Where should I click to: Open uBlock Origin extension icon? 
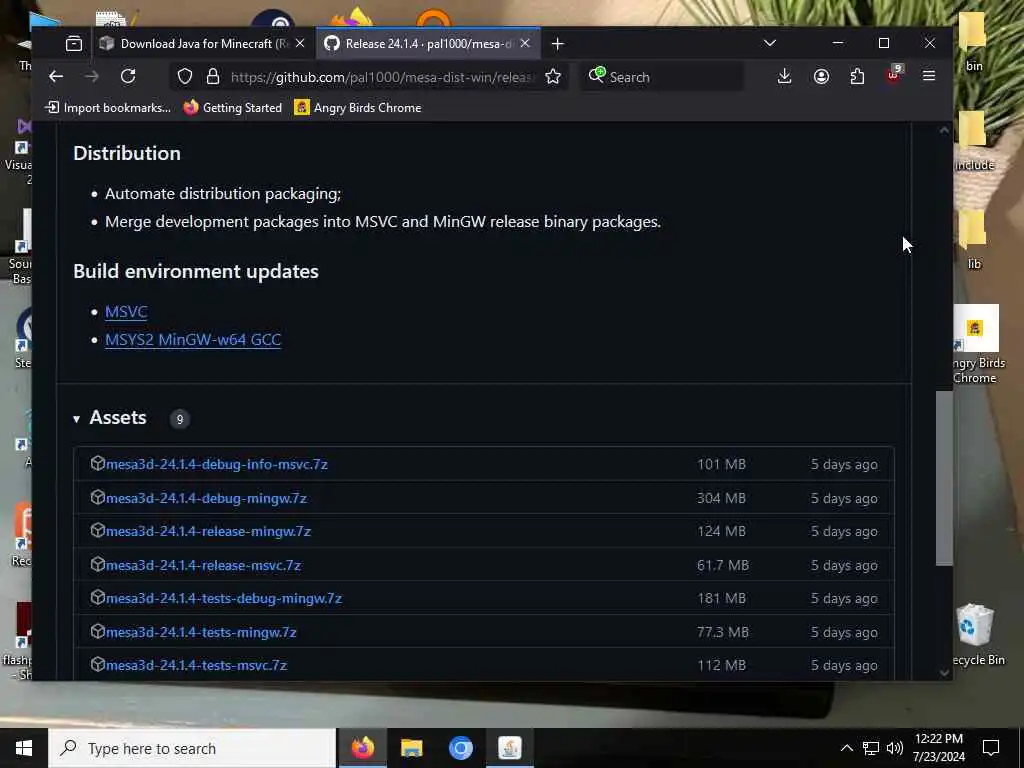coord(893,75)
